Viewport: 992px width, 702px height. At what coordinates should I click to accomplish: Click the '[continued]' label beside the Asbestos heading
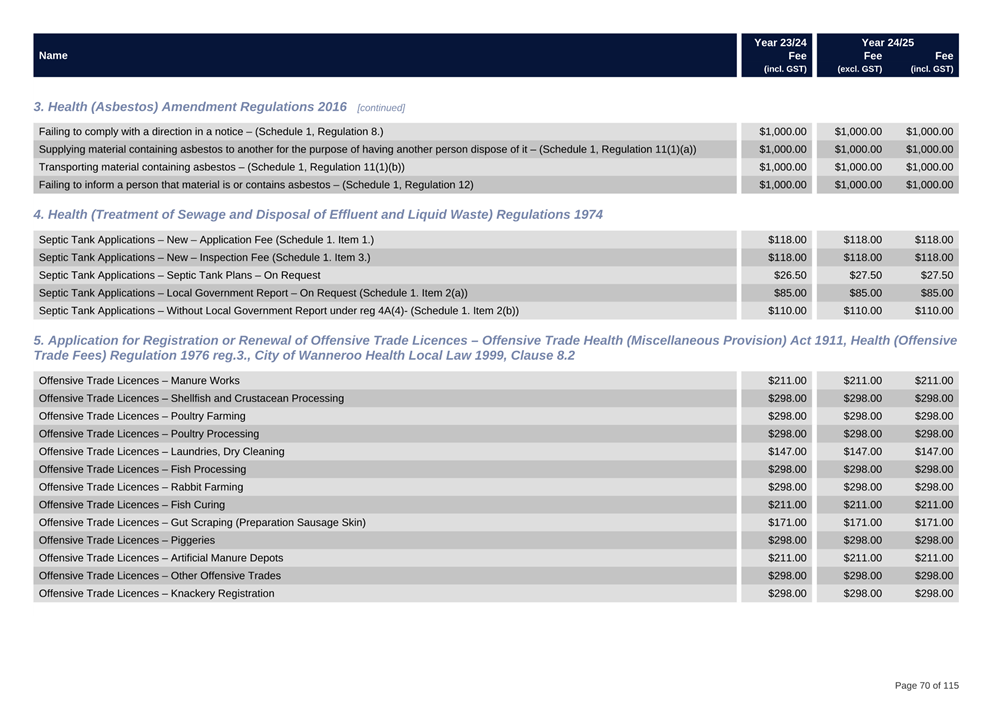click(x=381, y=108)
